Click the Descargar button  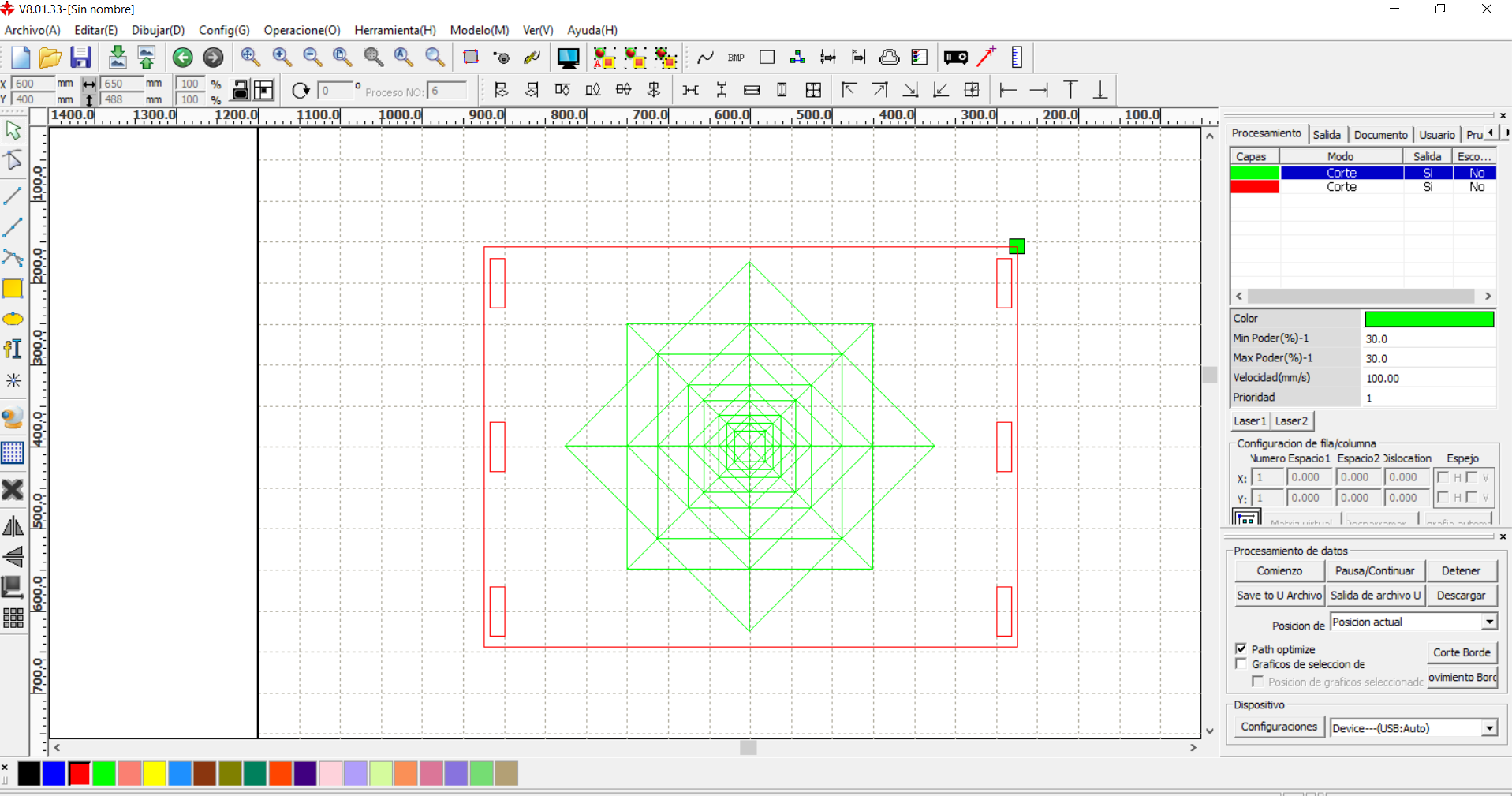click(x=1461, y=596)
